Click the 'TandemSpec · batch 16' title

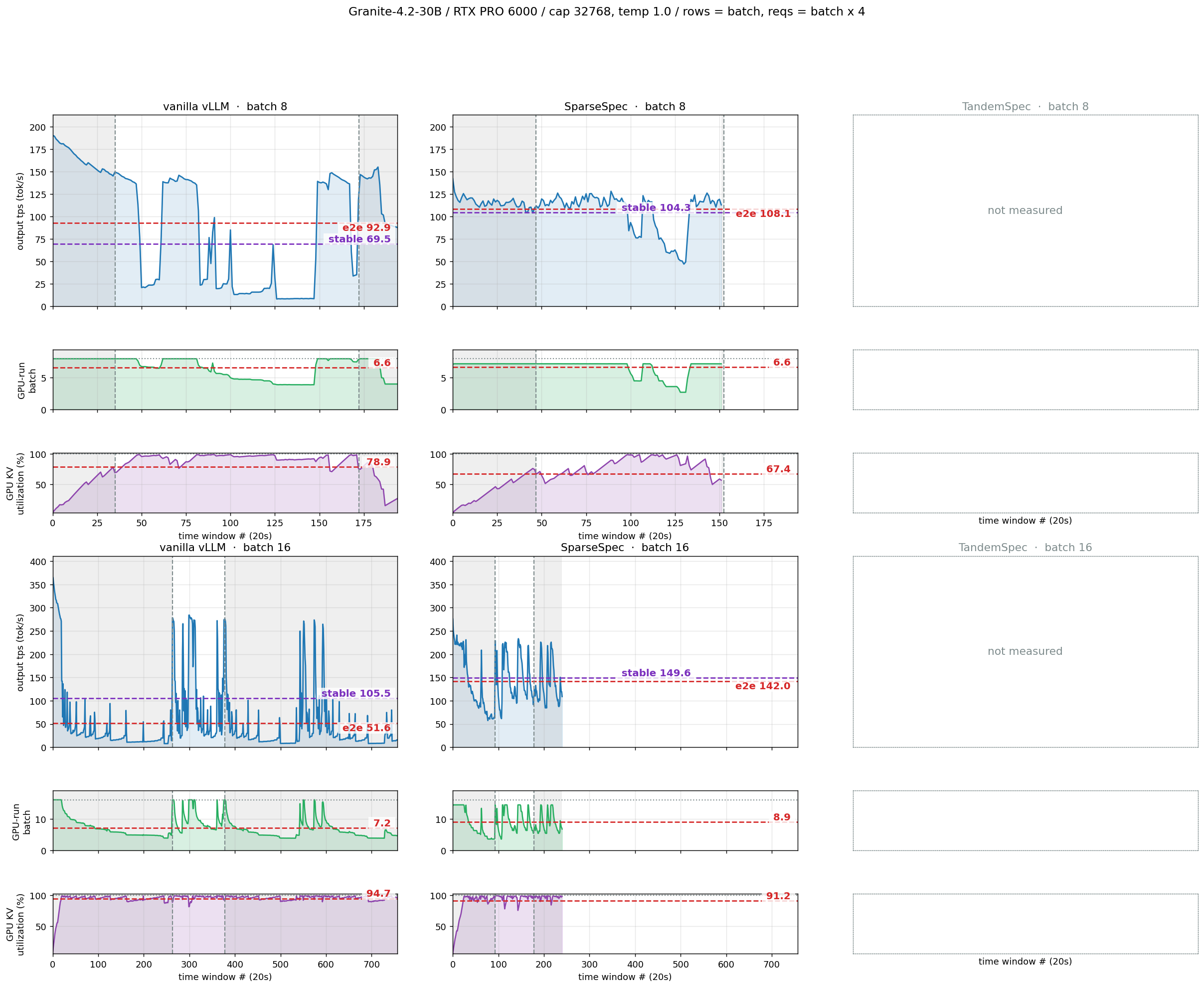(1025, 548)
